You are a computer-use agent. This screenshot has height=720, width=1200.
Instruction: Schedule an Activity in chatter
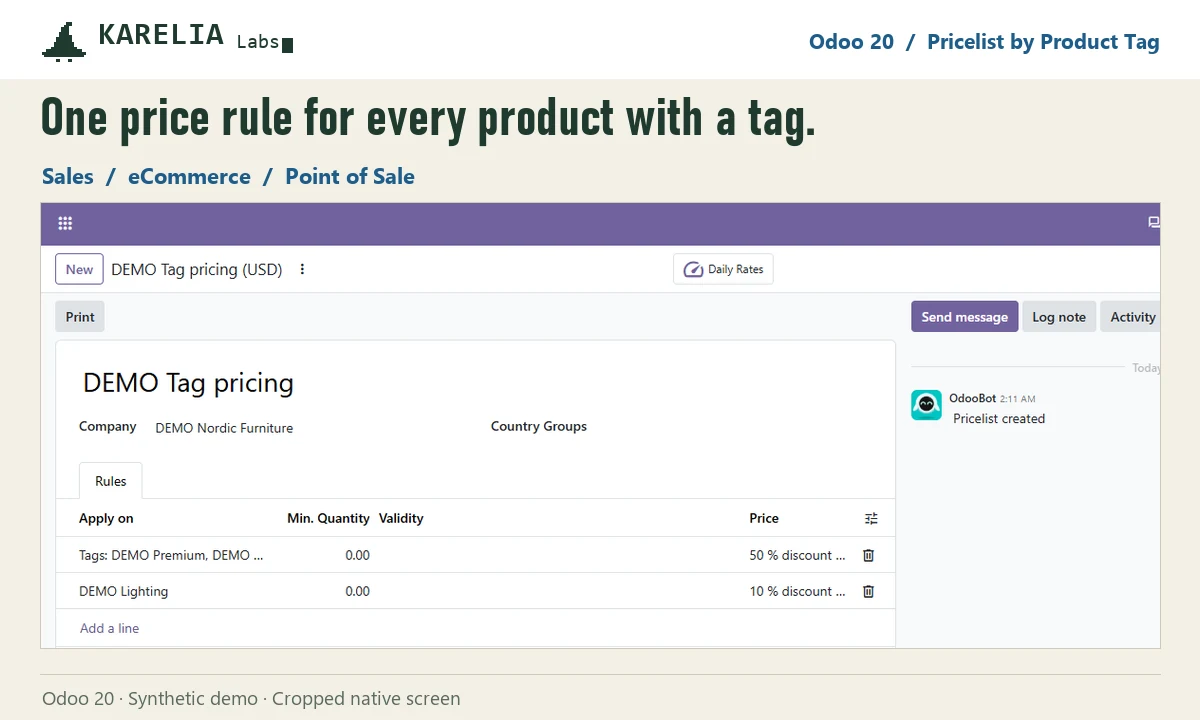coord(1132,317)
